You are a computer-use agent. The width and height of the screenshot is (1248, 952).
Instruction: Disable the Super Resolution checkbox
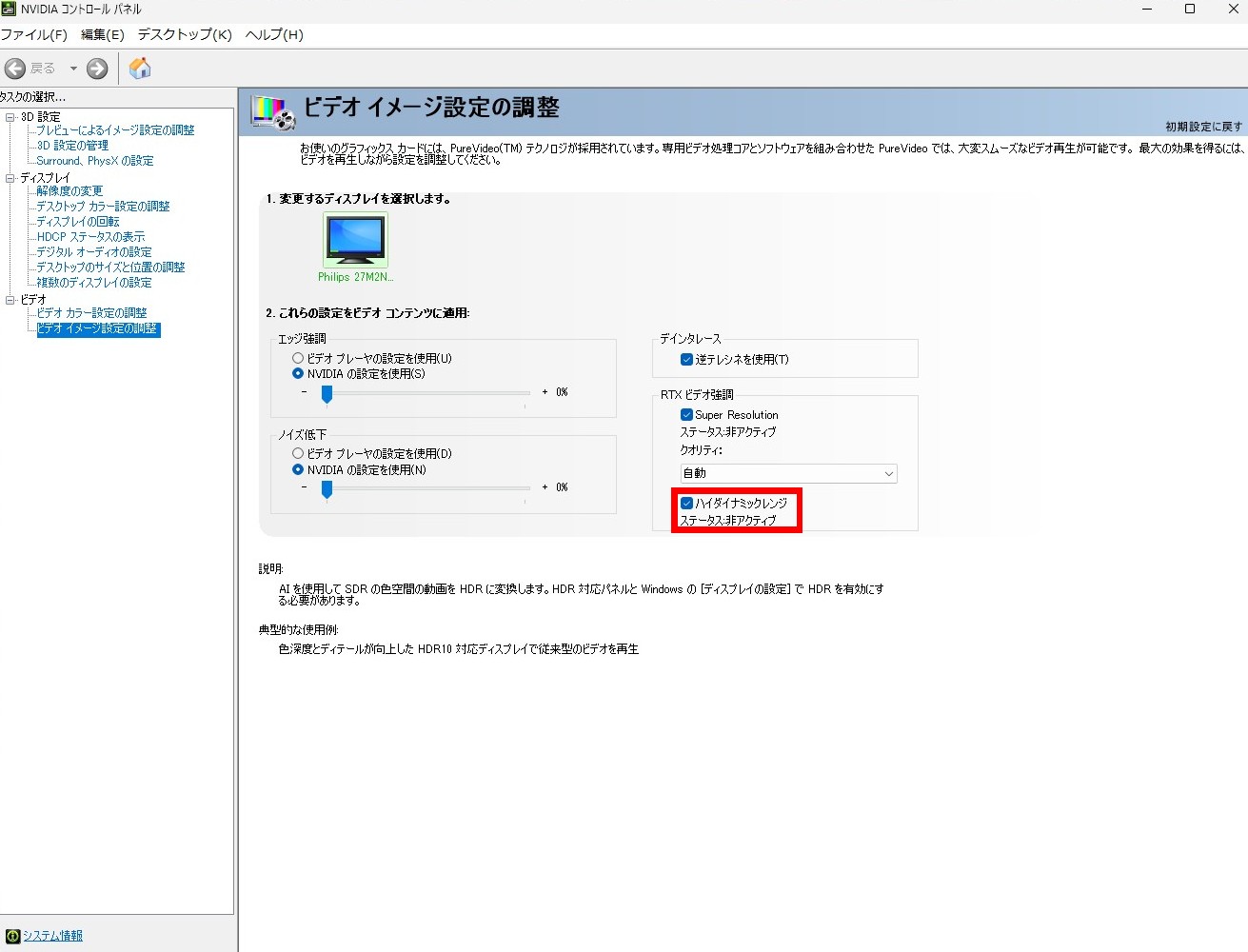(x=686, y=415)
